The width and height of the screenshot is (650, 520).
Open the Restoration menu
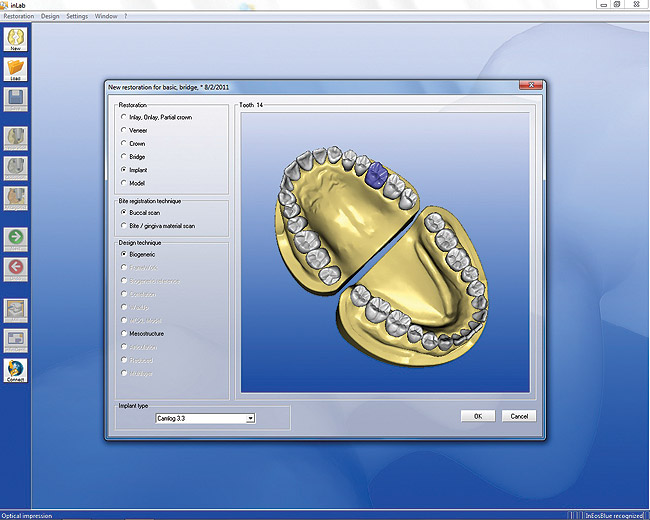pos(18,17)
